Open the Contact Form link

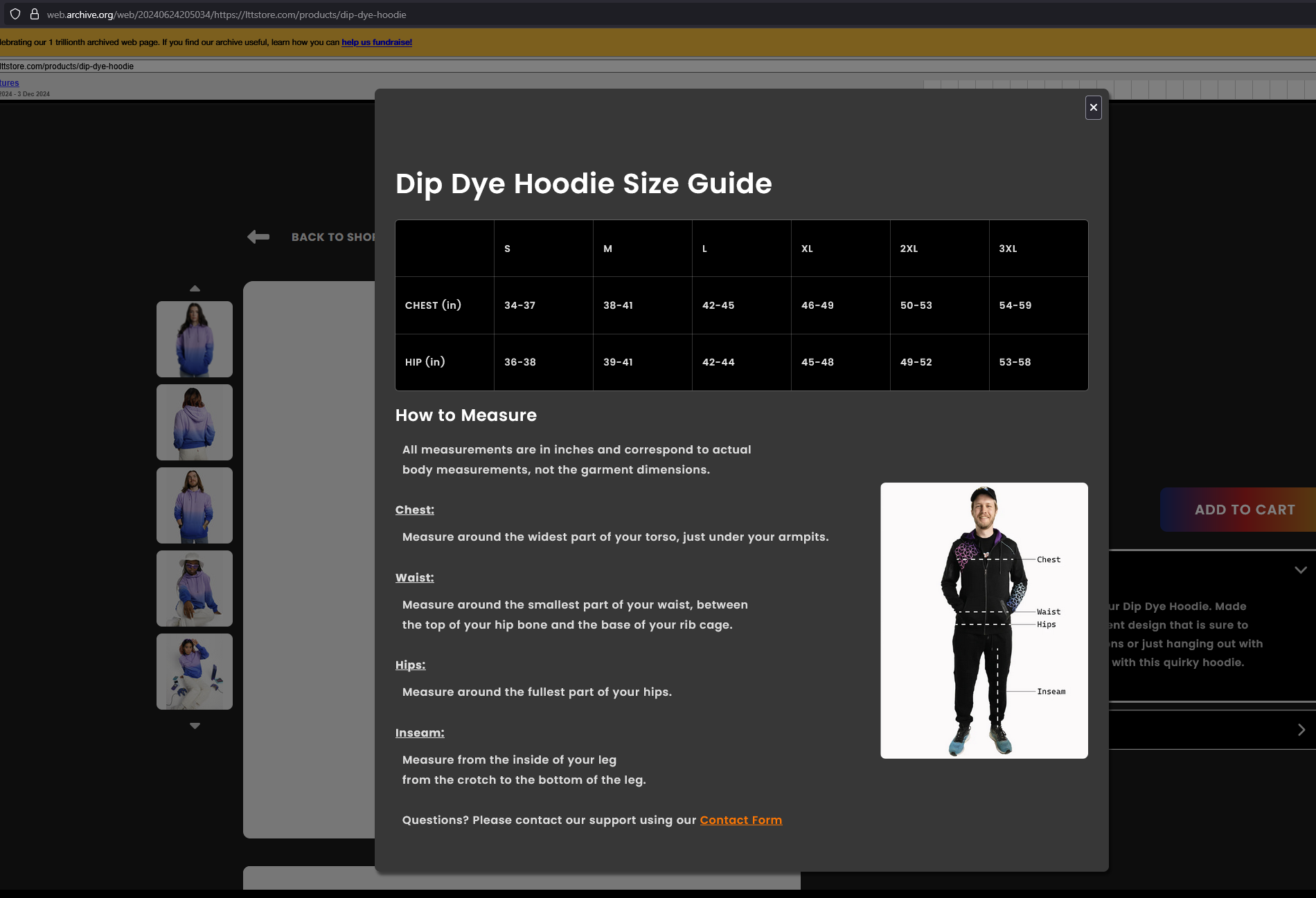tap(740, 820)
